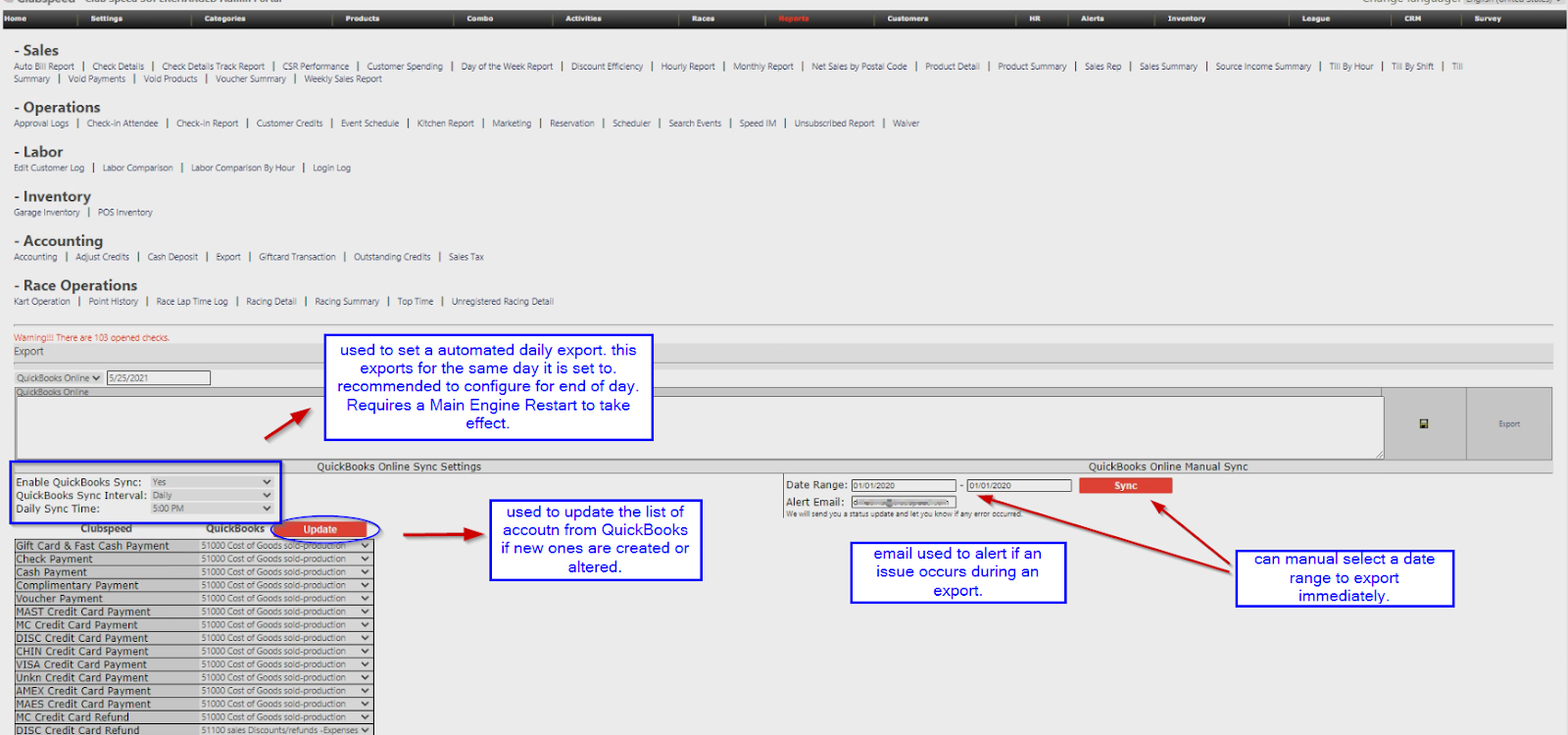This screenshot has height=735, width=1568.
Task: Open the Customers menu
Action: coord(907,19)
